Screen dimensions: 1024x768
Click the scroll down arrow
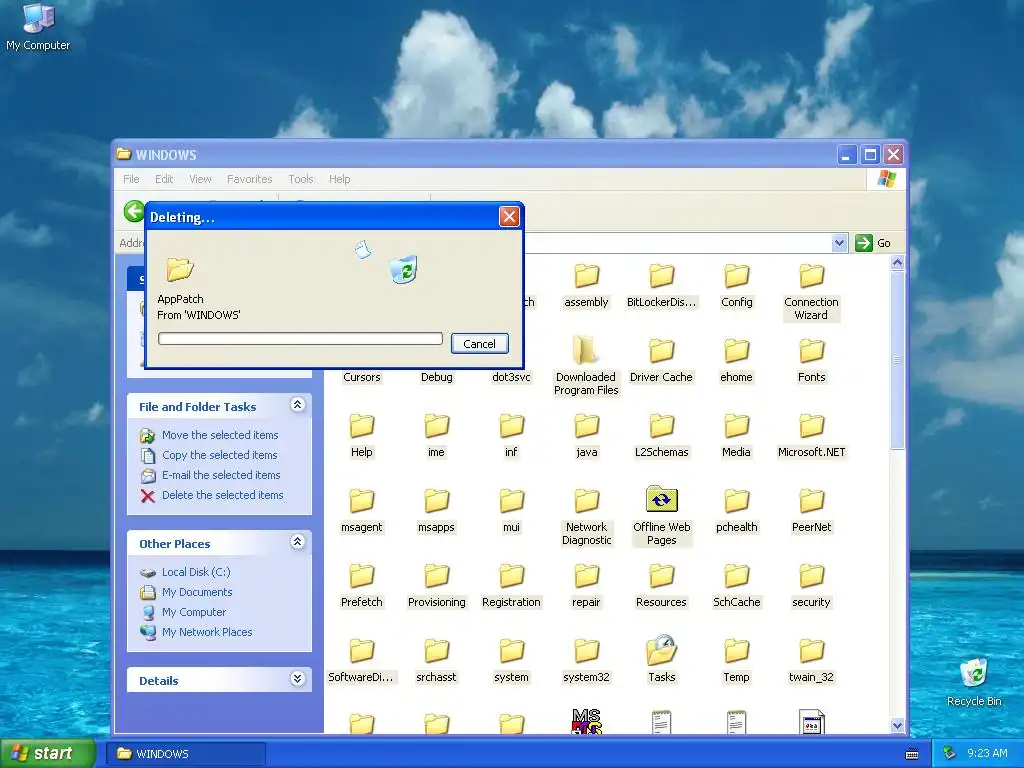(x=897, y=726)
